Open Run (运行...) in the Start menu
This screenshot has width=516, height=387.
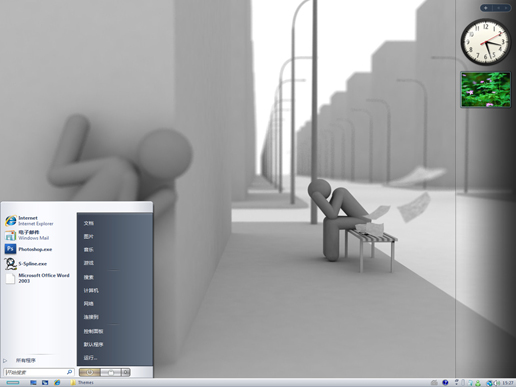pyautogui.click(x=90, y=358)
